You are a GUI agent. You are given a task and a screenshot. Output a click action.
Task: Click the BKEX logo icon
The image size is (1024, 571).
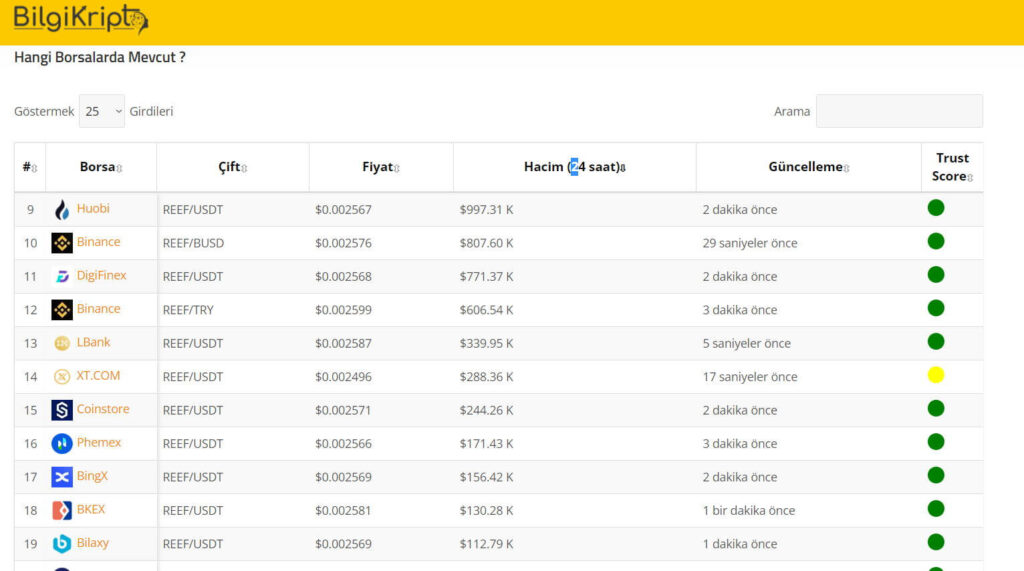pos(62,510)
